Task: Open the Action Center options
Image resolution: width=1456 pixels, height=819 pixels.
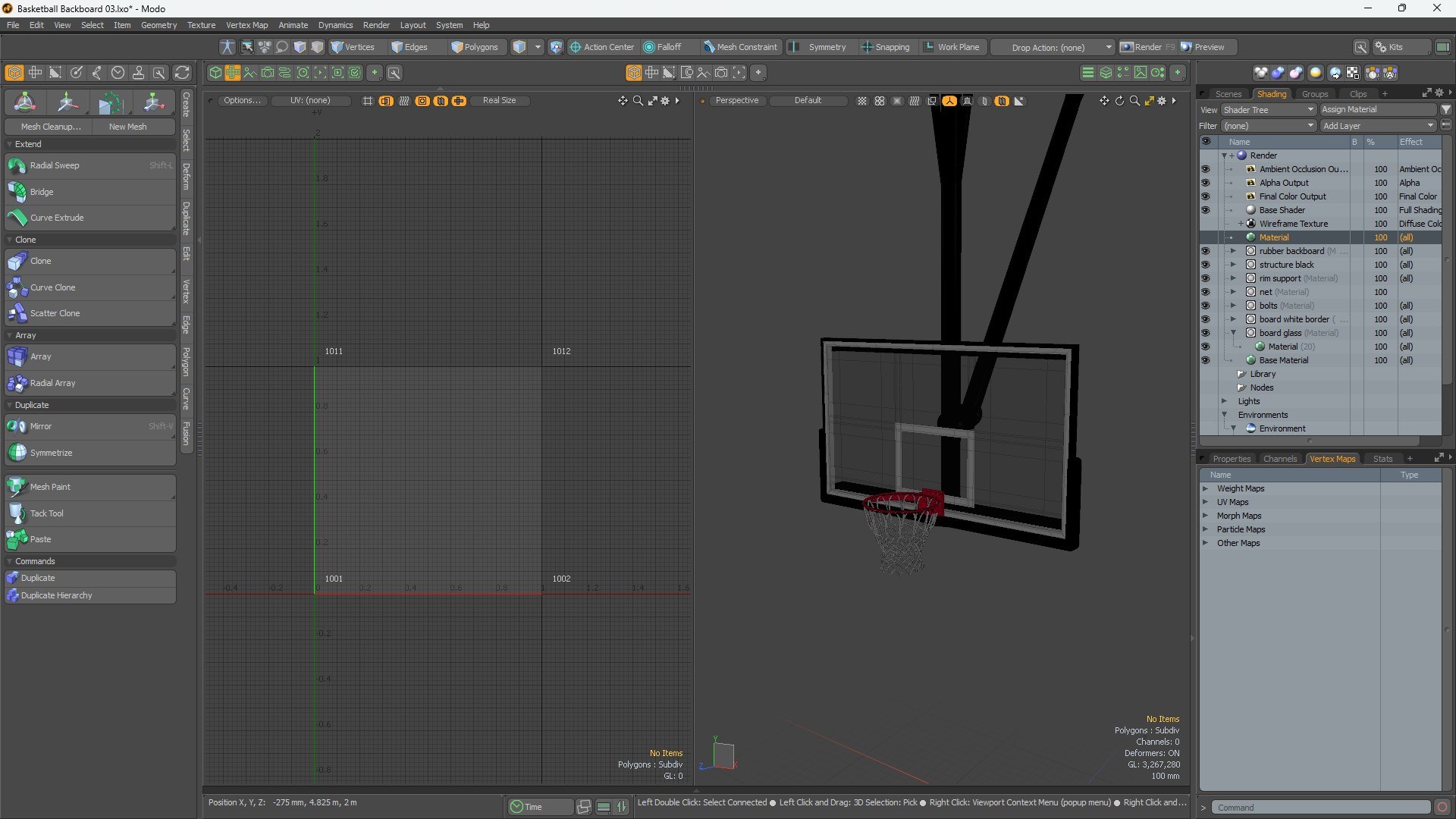Action: tap(601, 47)
